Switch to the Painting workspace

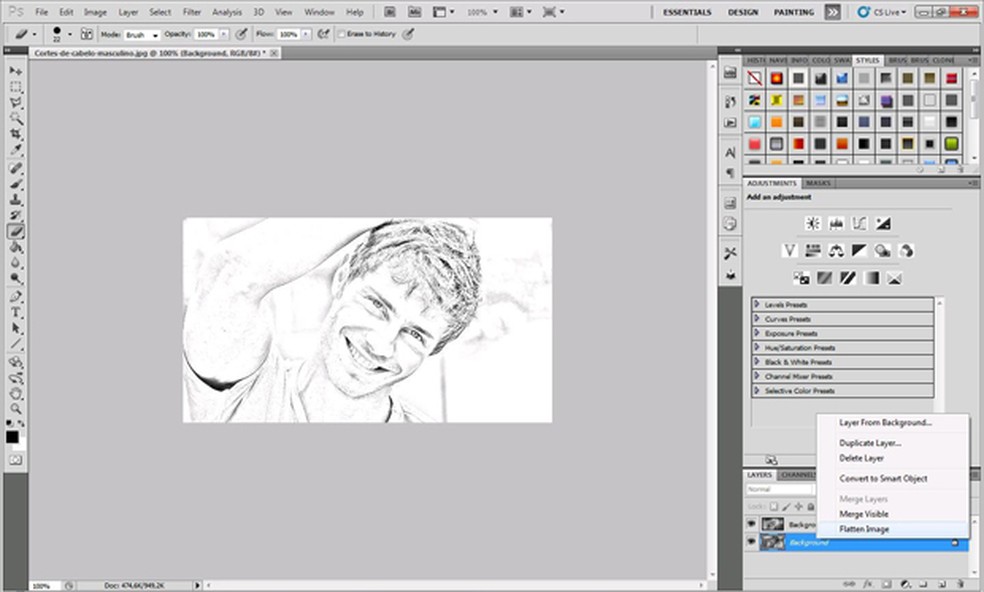[794, 12]
